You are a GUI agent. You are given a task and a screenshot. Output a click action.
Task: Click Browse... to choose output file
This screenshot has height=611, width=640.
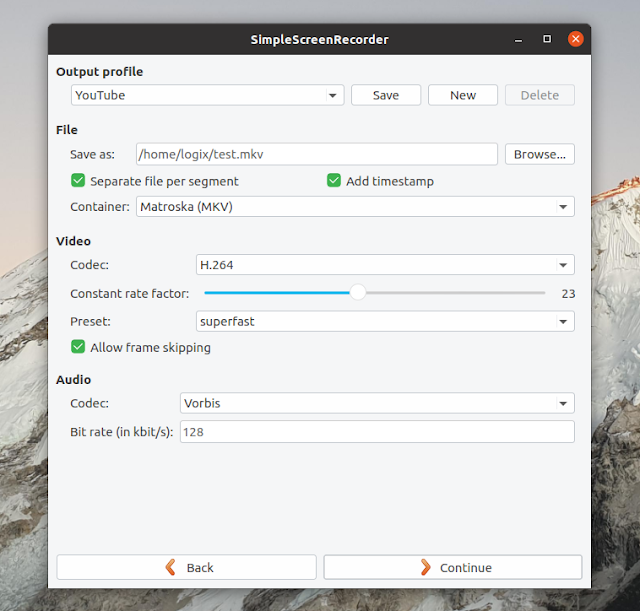tap(540, 154)
